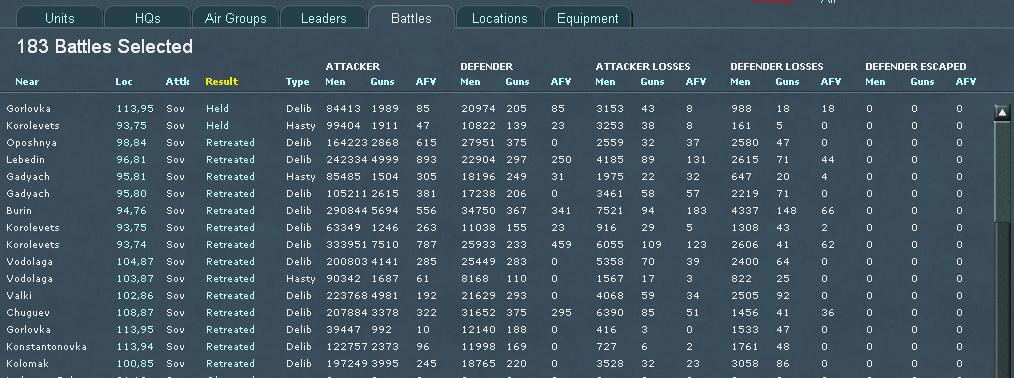Click Held result of Gorlovka battle
Screen dimensions: 1014x378
click(x=217, y=109)
